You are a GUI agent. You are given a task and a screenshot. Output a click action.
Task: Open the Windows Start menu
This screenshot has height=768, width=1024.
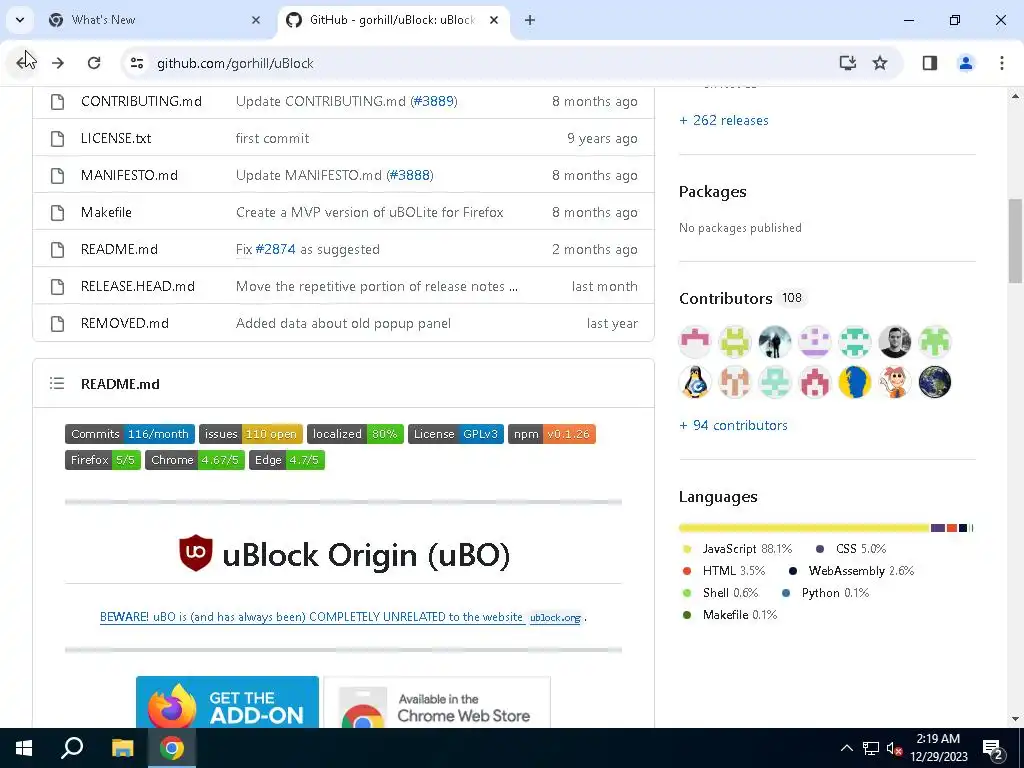coord(24,748)
